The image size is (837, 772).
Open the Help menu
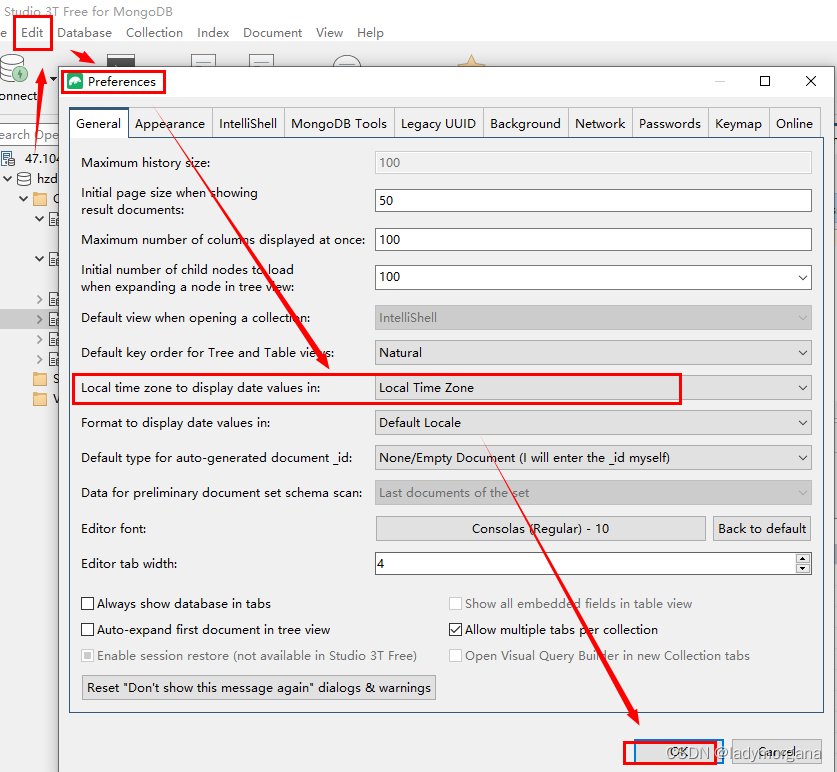click(370, 33)
